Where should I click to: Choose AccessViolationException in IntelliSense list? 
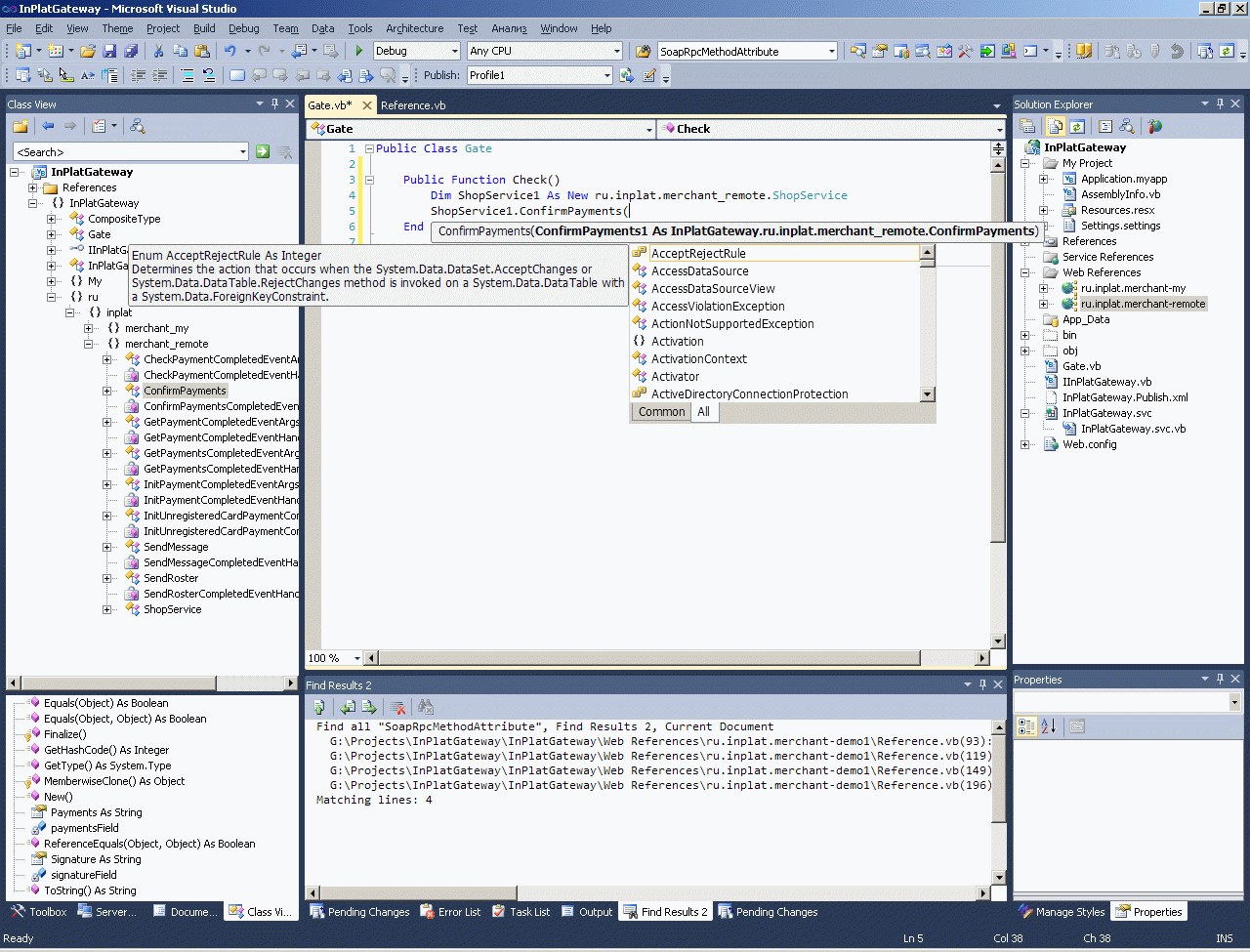718,307
